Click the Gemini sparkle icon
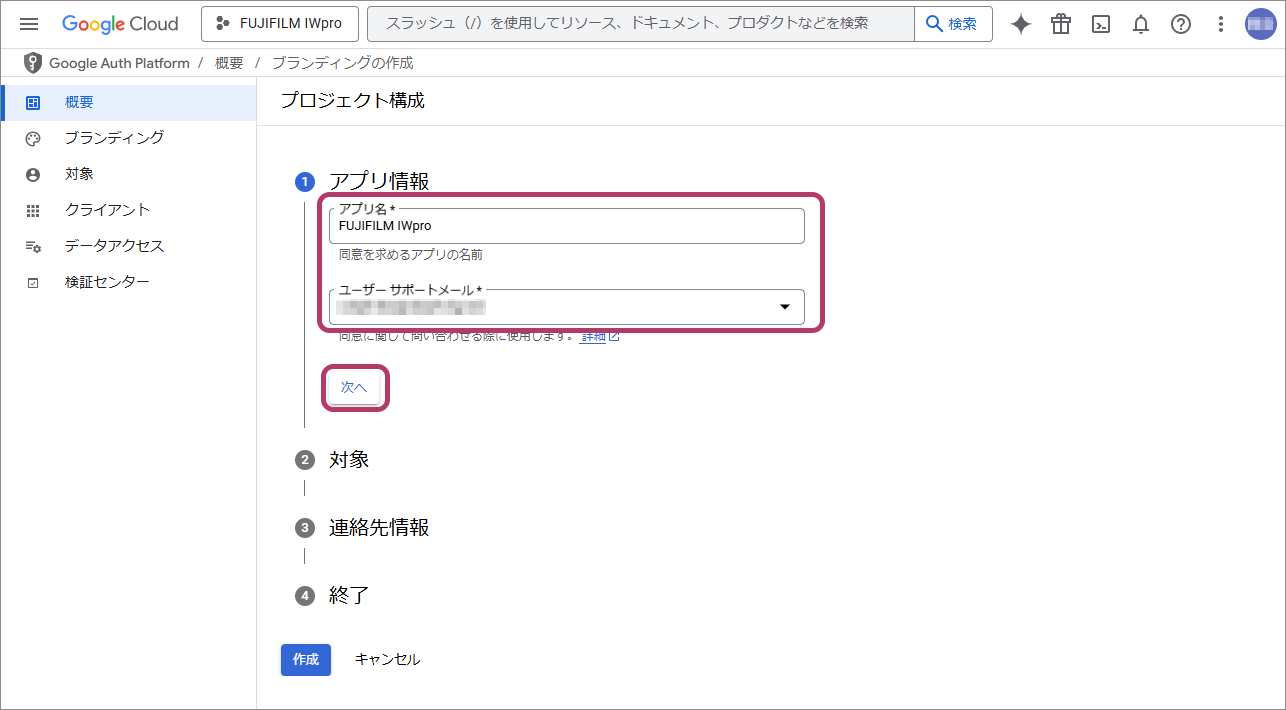The image size is (1286, 710). click(x=1021, y=24)
